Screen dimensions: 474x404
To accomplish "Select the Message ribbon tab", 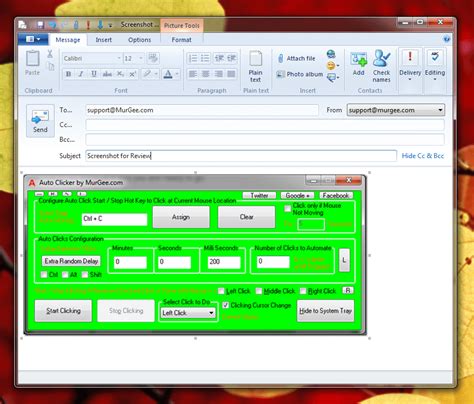I will point(68,40).
